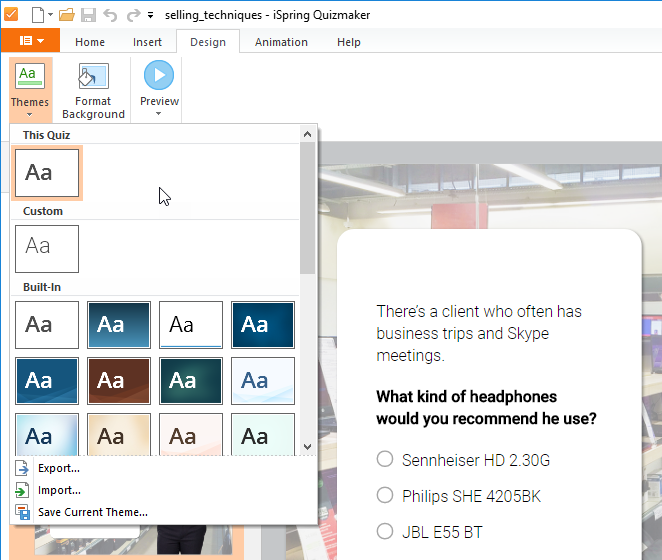Click the iSpring Quizmaker app icon
The height and width of the screenshot is (560, 662).
[x=11, y=14]
